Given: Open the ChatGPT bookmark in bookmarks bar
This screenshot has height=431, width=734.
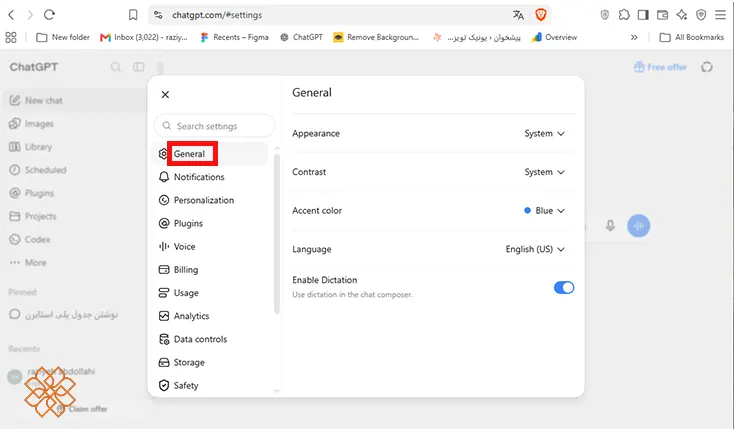Looking at the screenshot, I should pyautogui.click(x=301, y=37).
